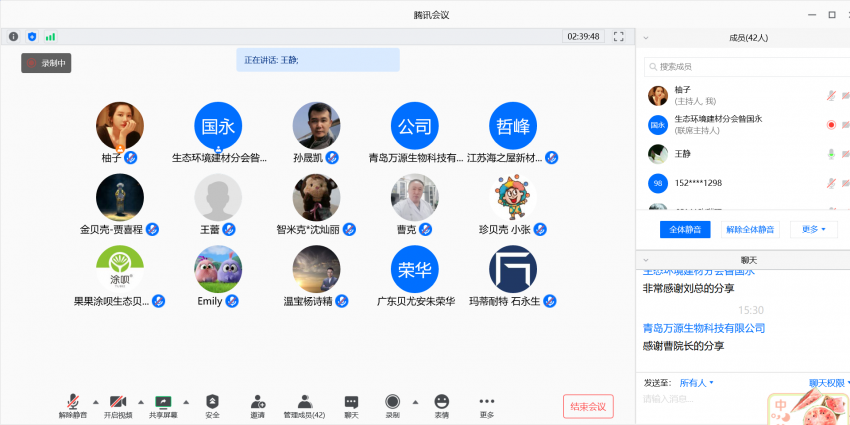
Task: Click 王蕾's grey placeholder avatar
Action: [x=218, y=197]
